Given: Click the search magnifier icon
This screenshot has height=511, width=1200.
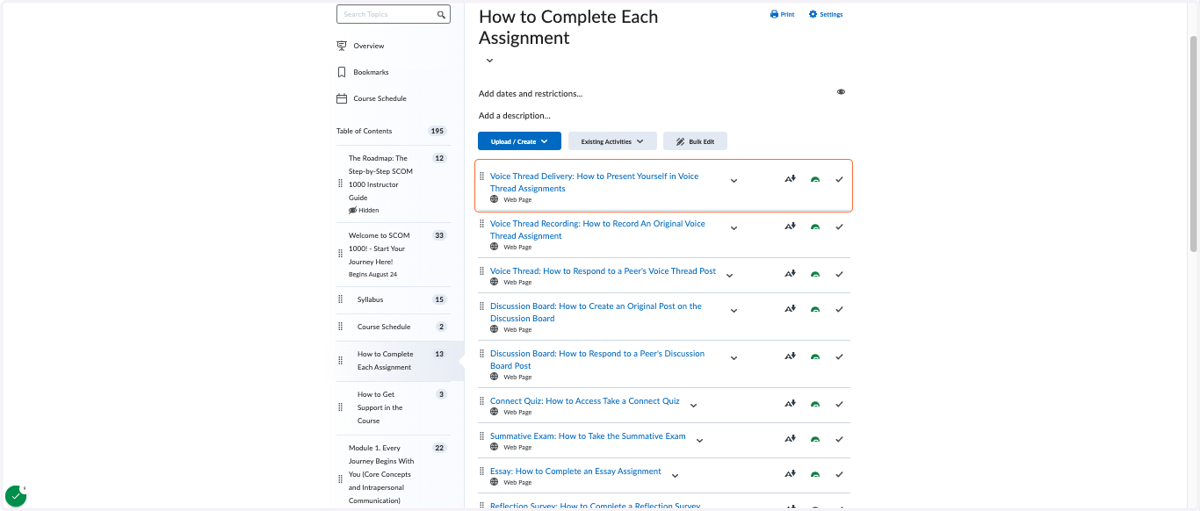Looking at the screenshot, I should 441,15.
